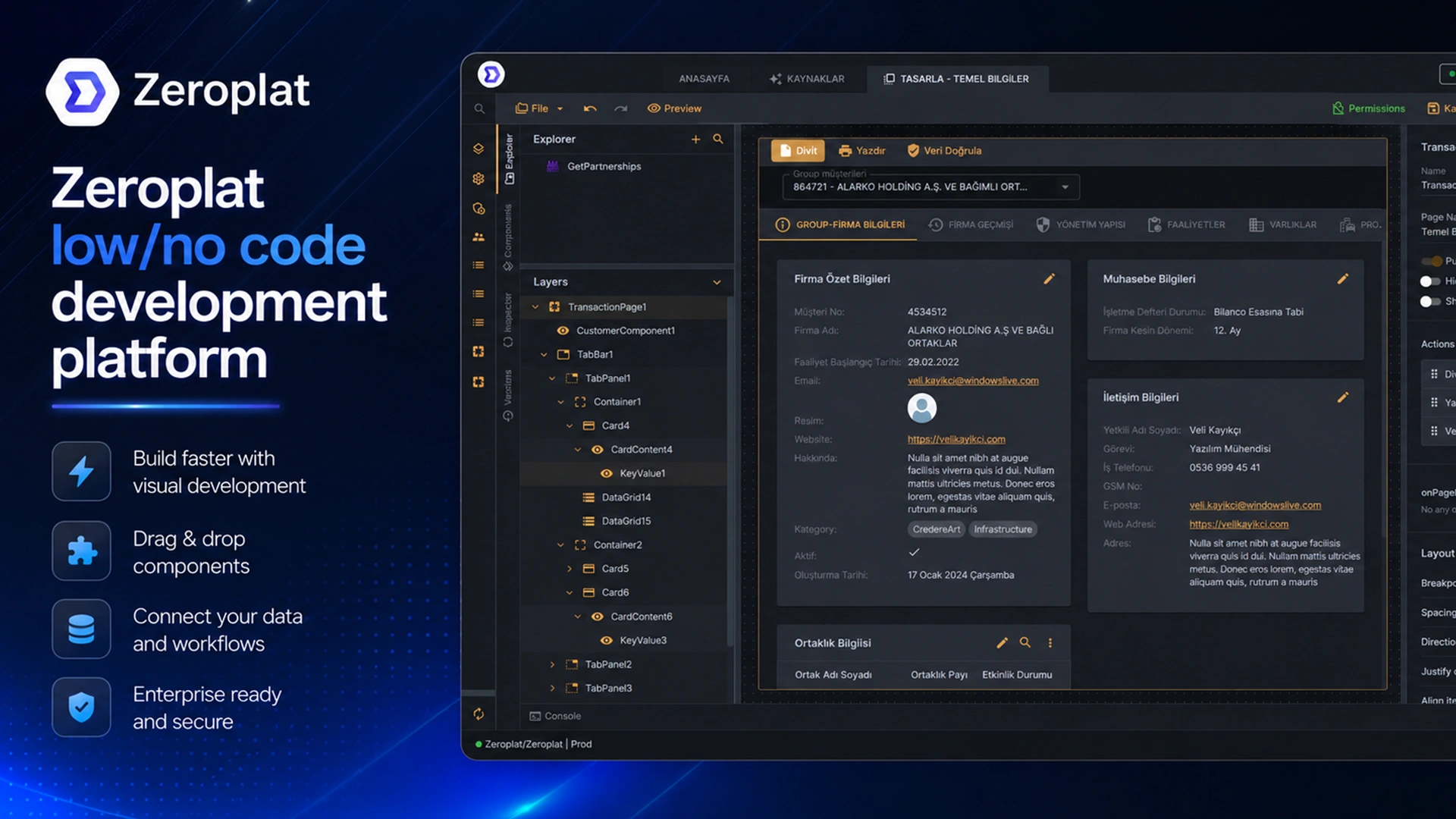
Task: Switch to the KAYNAKLAR tab
Action: 807,79
